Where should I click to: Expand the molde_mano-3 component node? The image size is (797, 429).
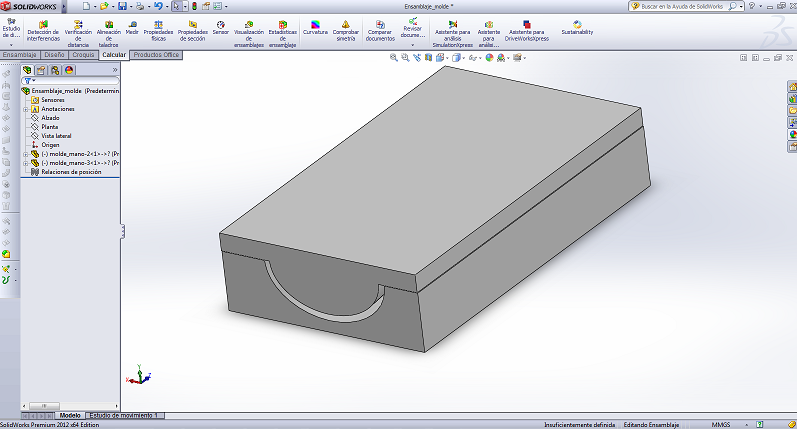[x=25, y=163]
